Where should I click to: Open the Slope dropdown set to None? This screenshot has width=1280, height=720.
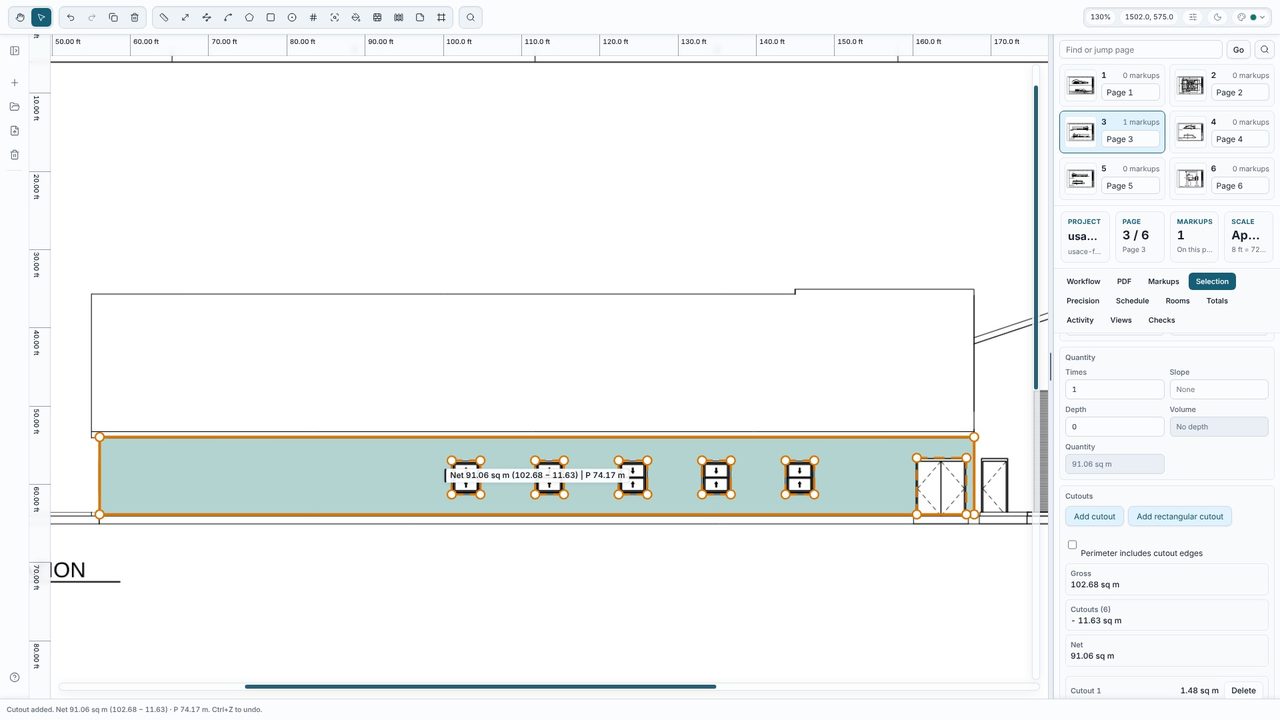click(1218, 389)
